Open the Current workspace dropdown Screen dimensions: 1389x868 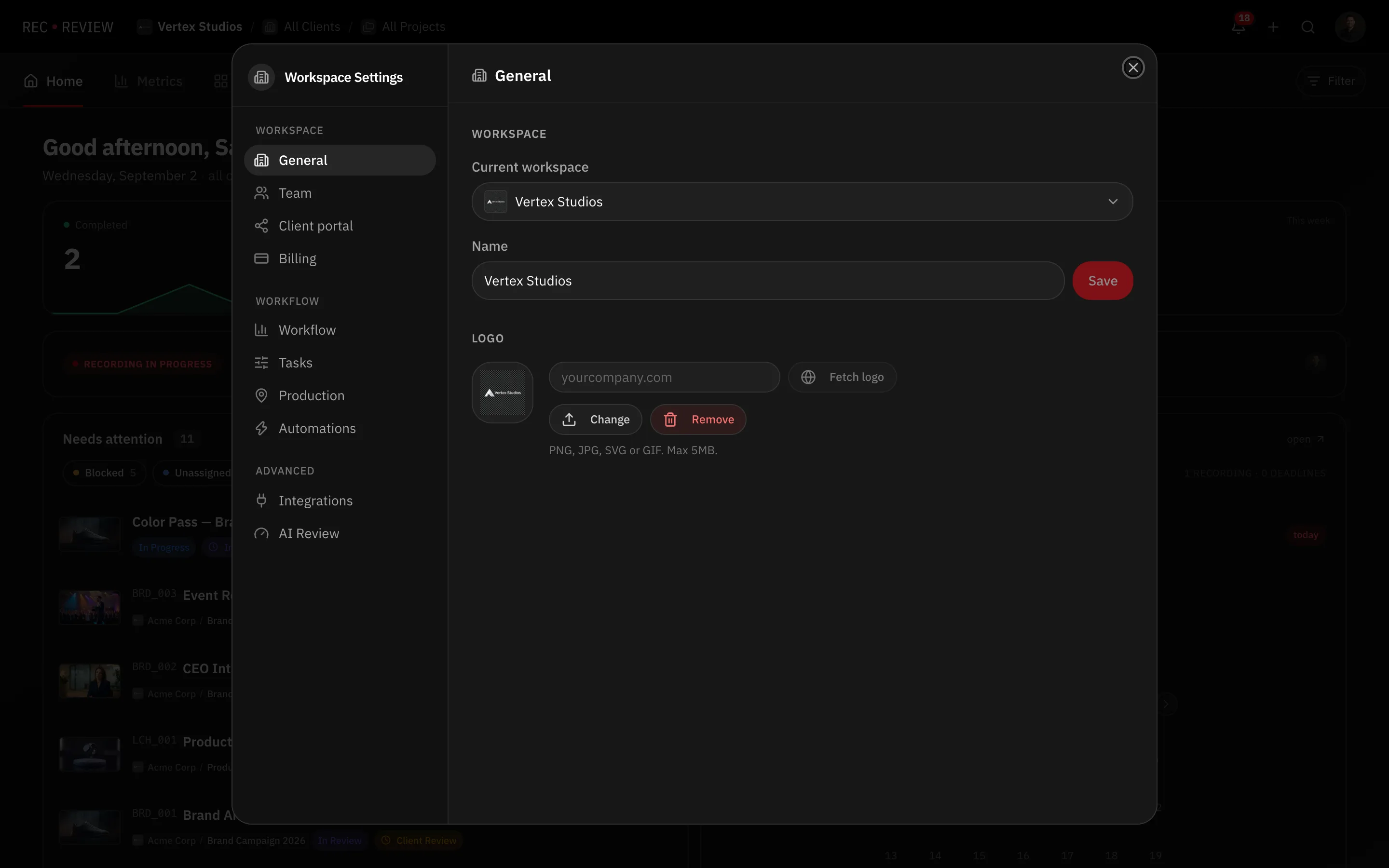coord(802,202)
